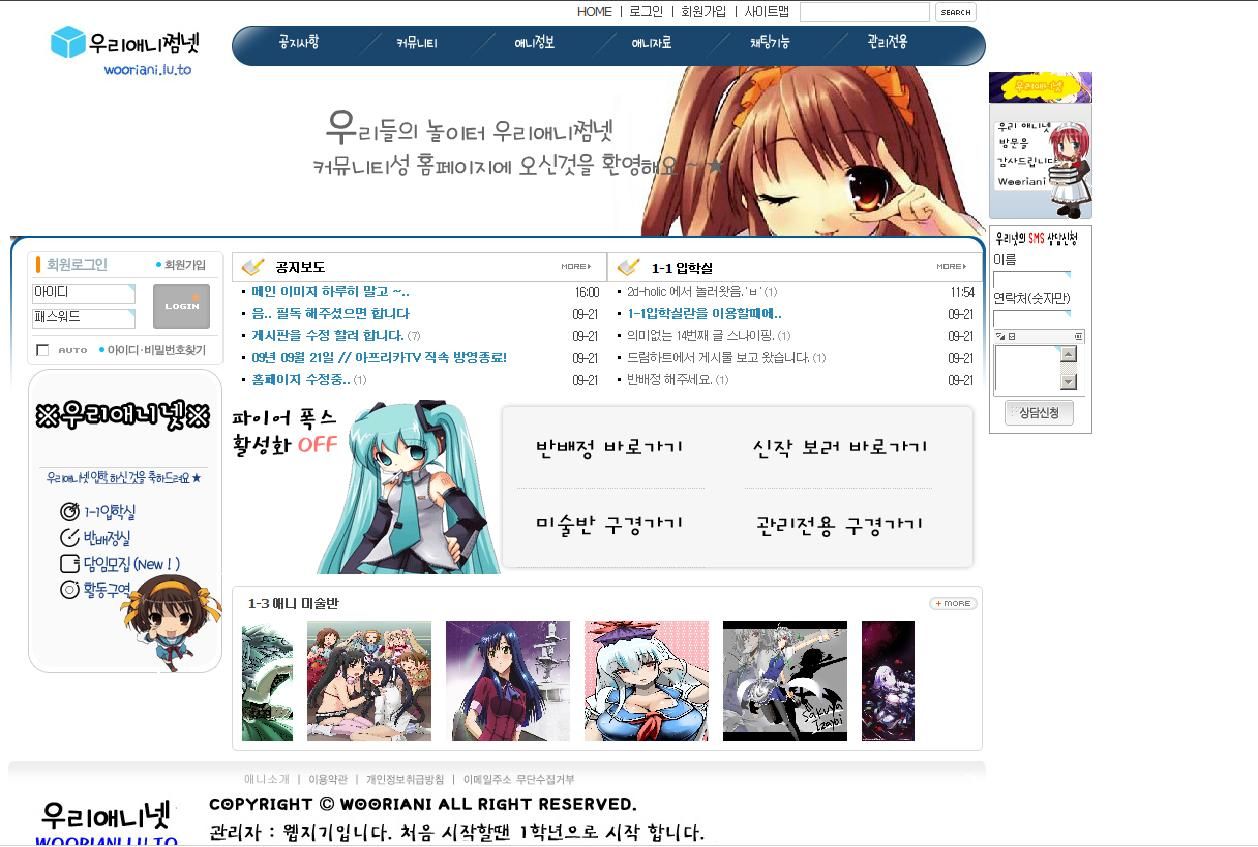Open the dark purple gallery thumbnail
Screen dimensions: 1258x847
[888, 681]
